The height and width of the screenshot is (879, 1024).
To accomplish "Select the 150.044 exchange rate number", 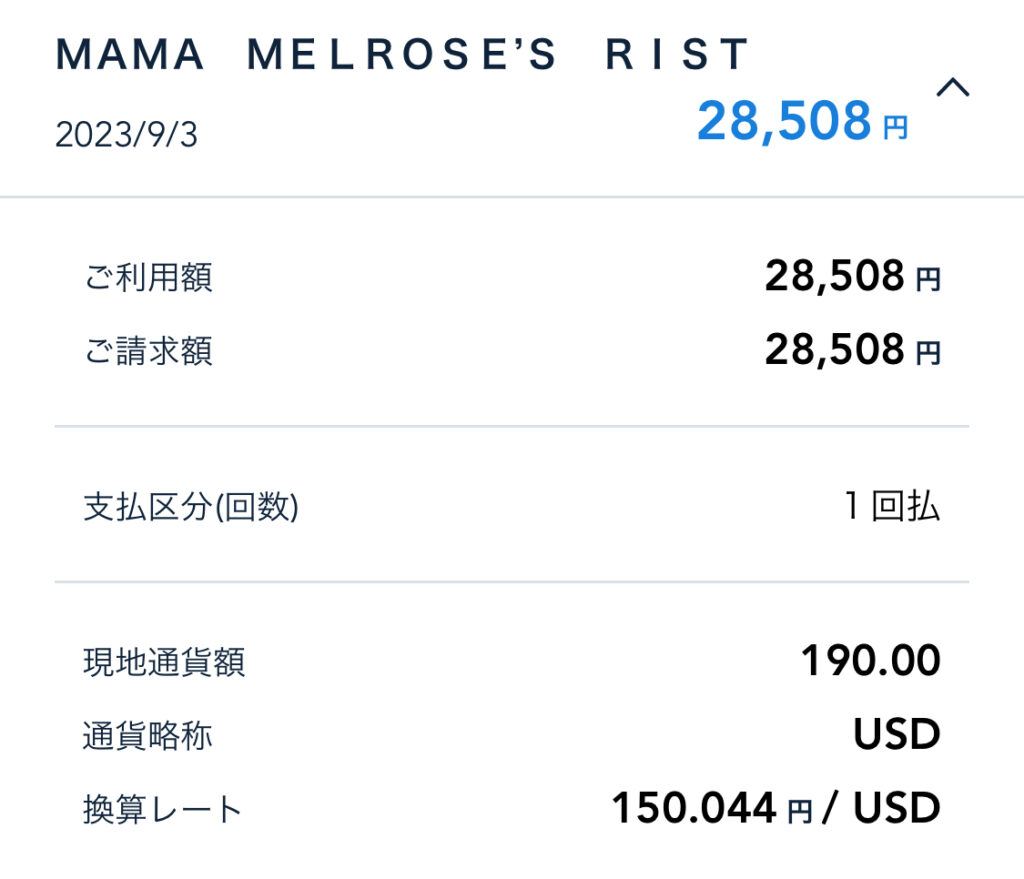I will click(693, 808).
